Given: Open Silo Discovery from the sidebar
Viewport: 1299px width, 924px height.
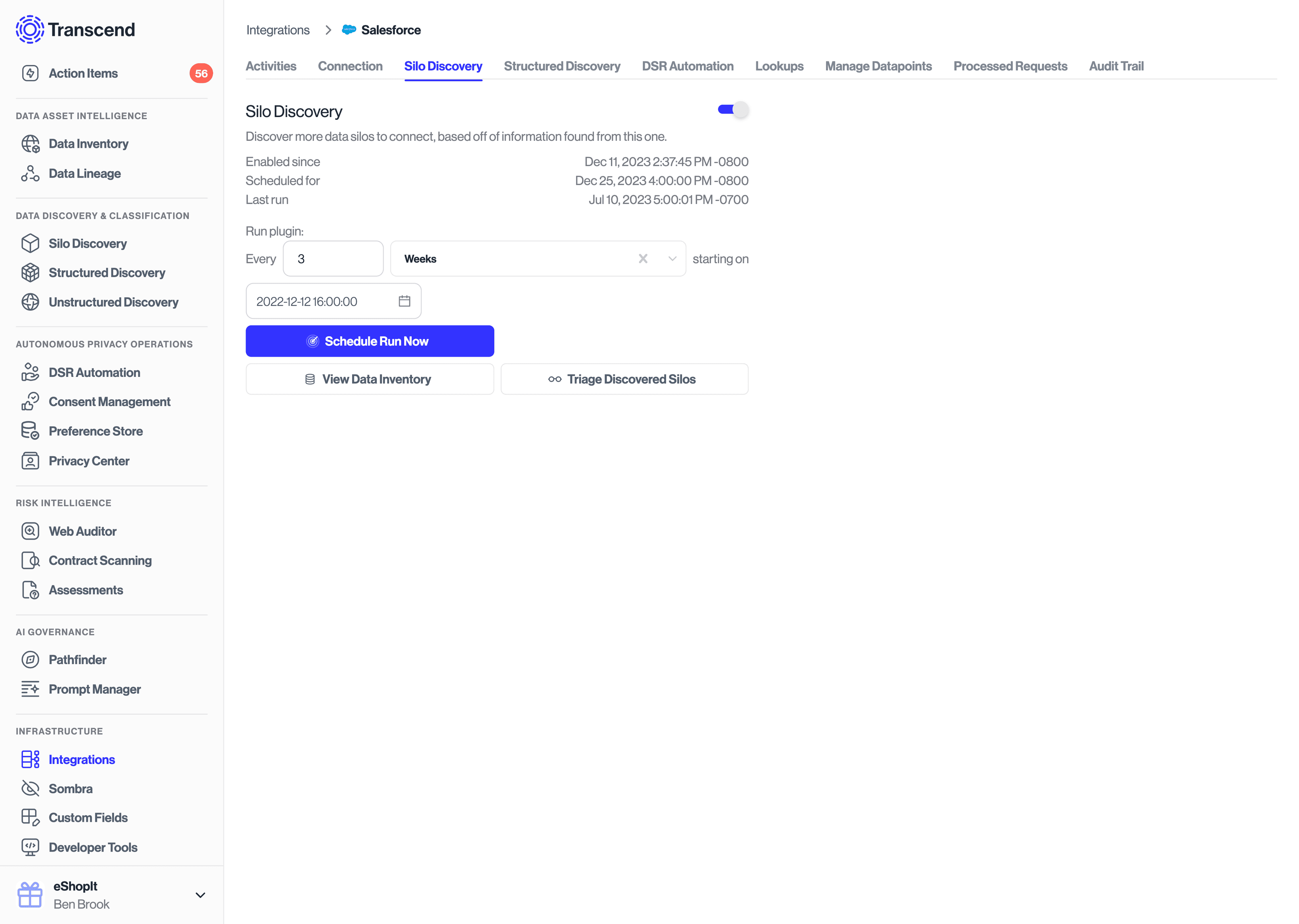Looking at the screenshot, I should pos(87,244).
